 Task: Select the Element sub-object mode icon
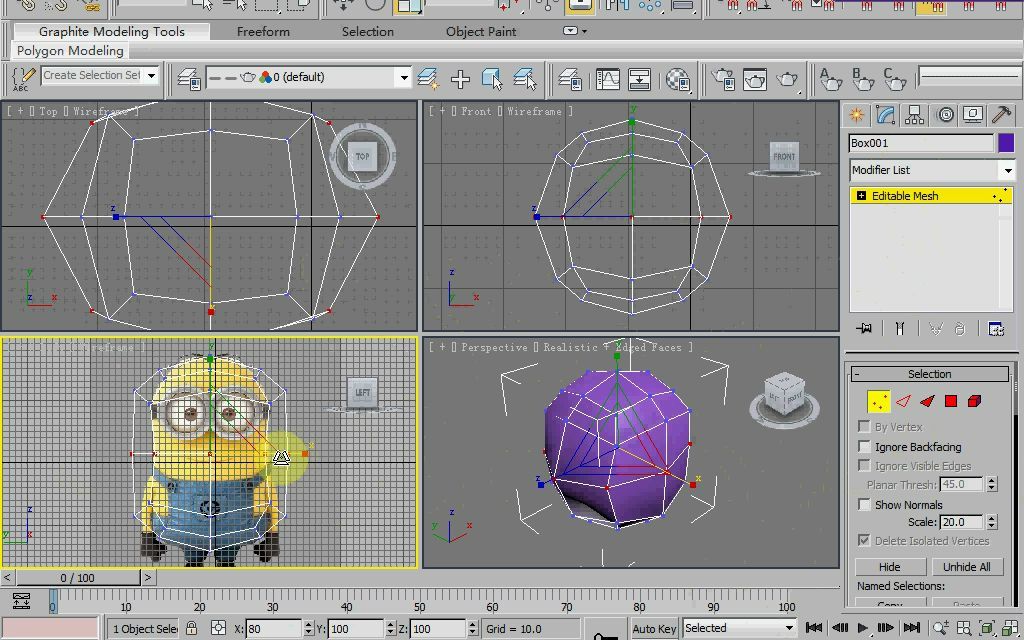point(973,400)
